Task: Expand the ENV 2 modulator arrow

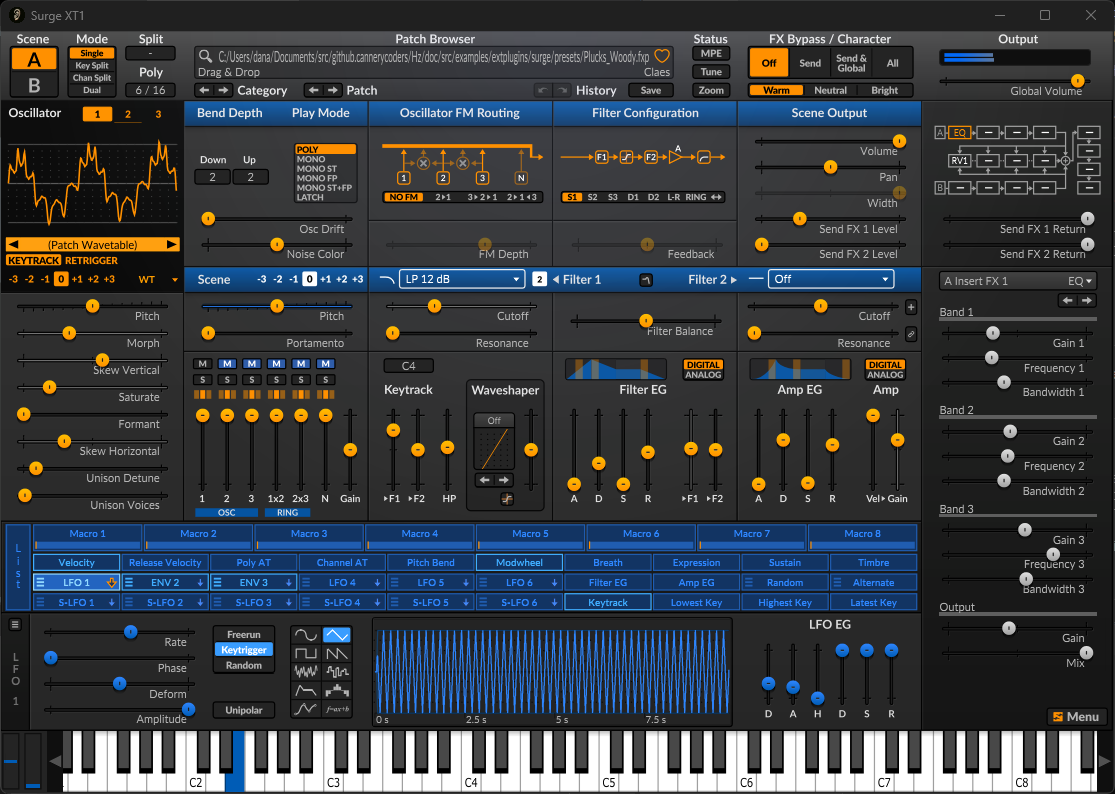Action: 201,583
